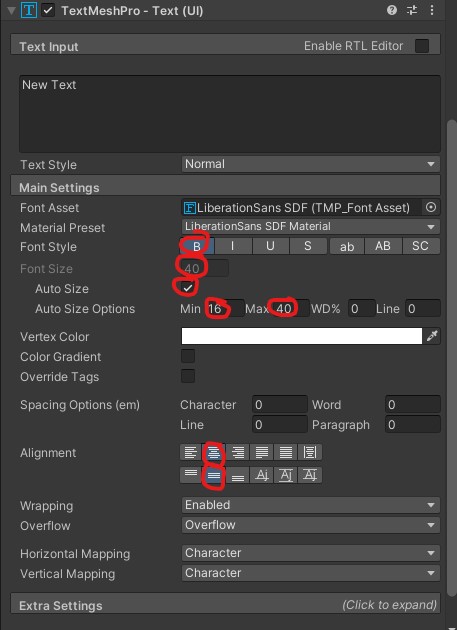
Task: Expand the Extra Settings section
Action: pos(225,604)
